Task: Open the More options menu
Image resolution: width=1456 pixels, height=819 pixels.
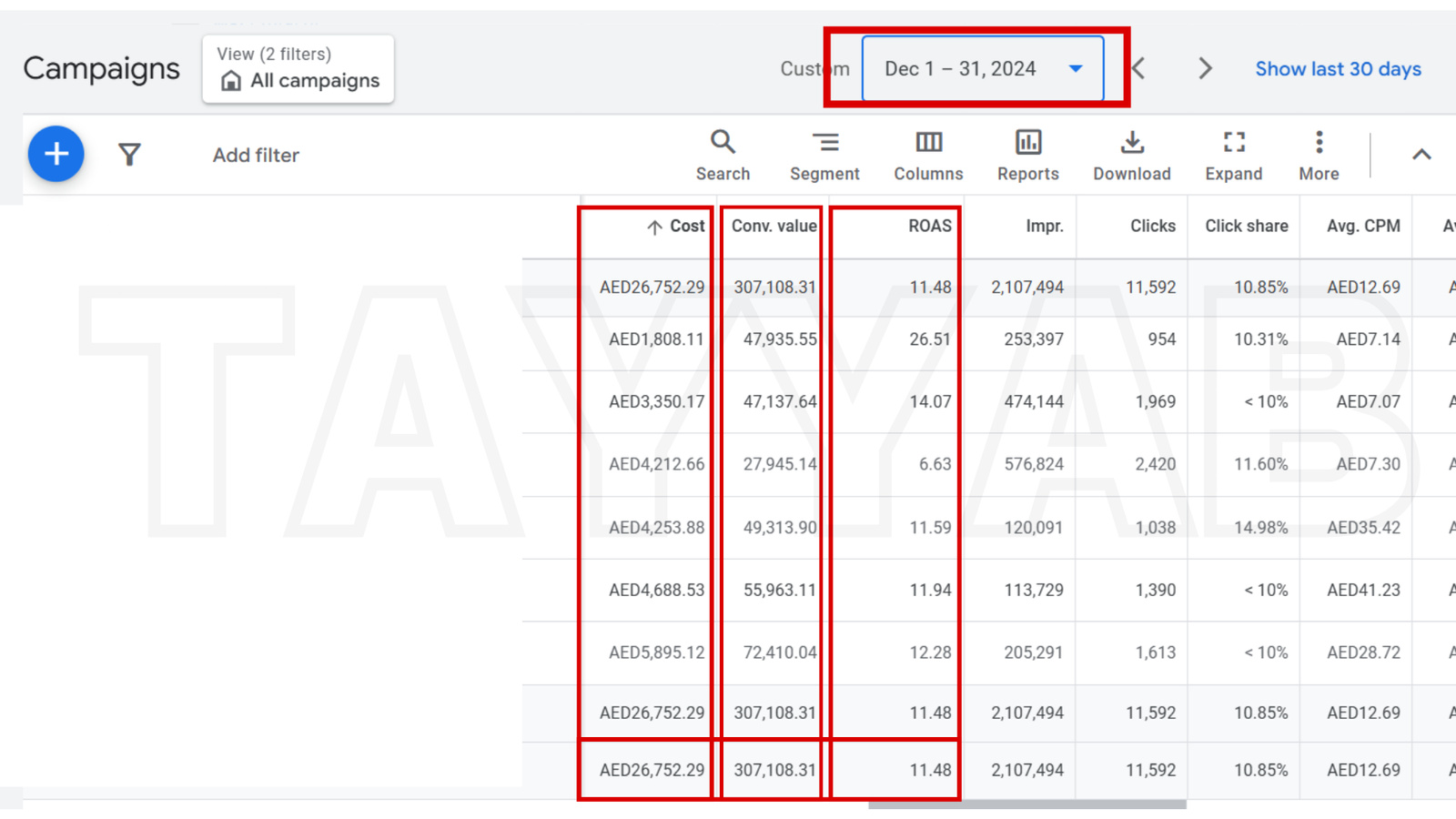Action: coord(1319,155)
